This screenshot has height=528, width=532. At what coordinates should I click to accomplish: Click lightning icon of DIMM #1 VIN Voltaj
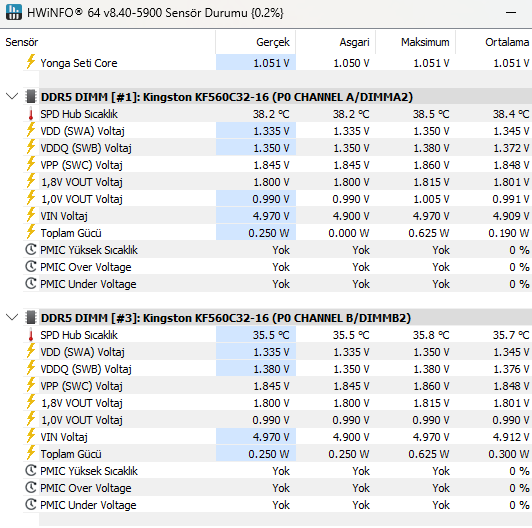(31, 215)
